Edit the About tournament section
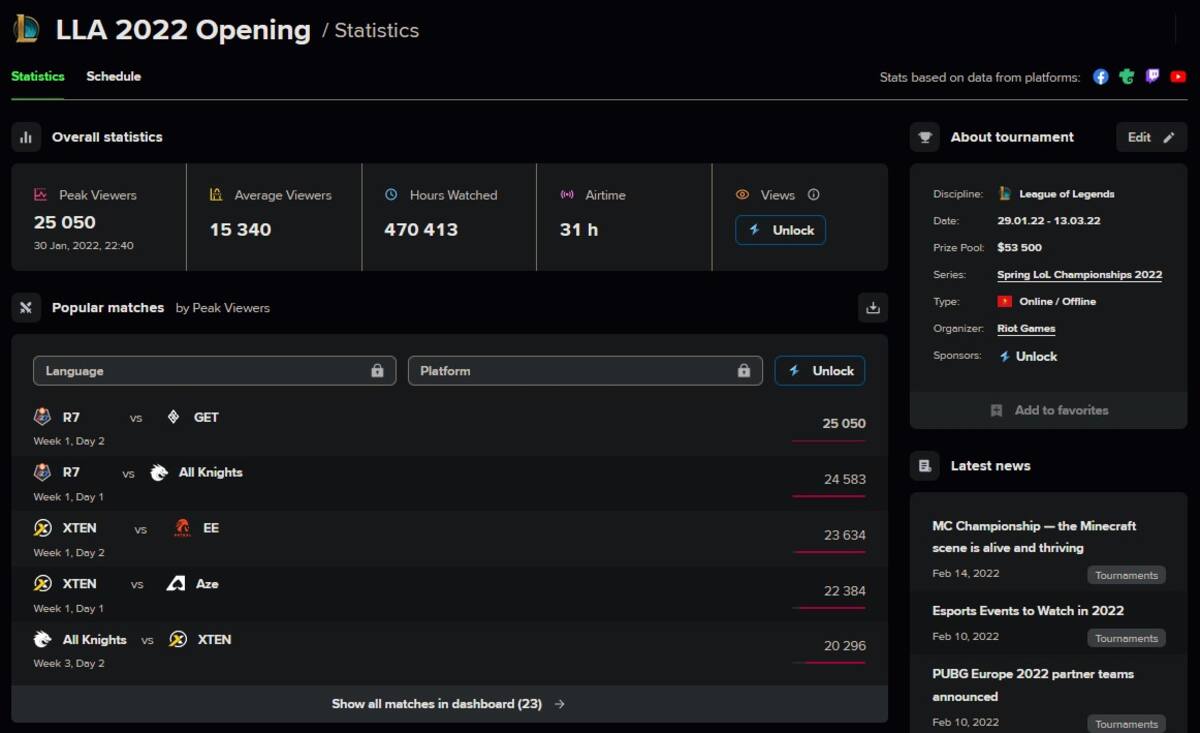Image resolution: width=1200 pixels, height=733 pixels. pyautogui.click(x=1151, y=137)
